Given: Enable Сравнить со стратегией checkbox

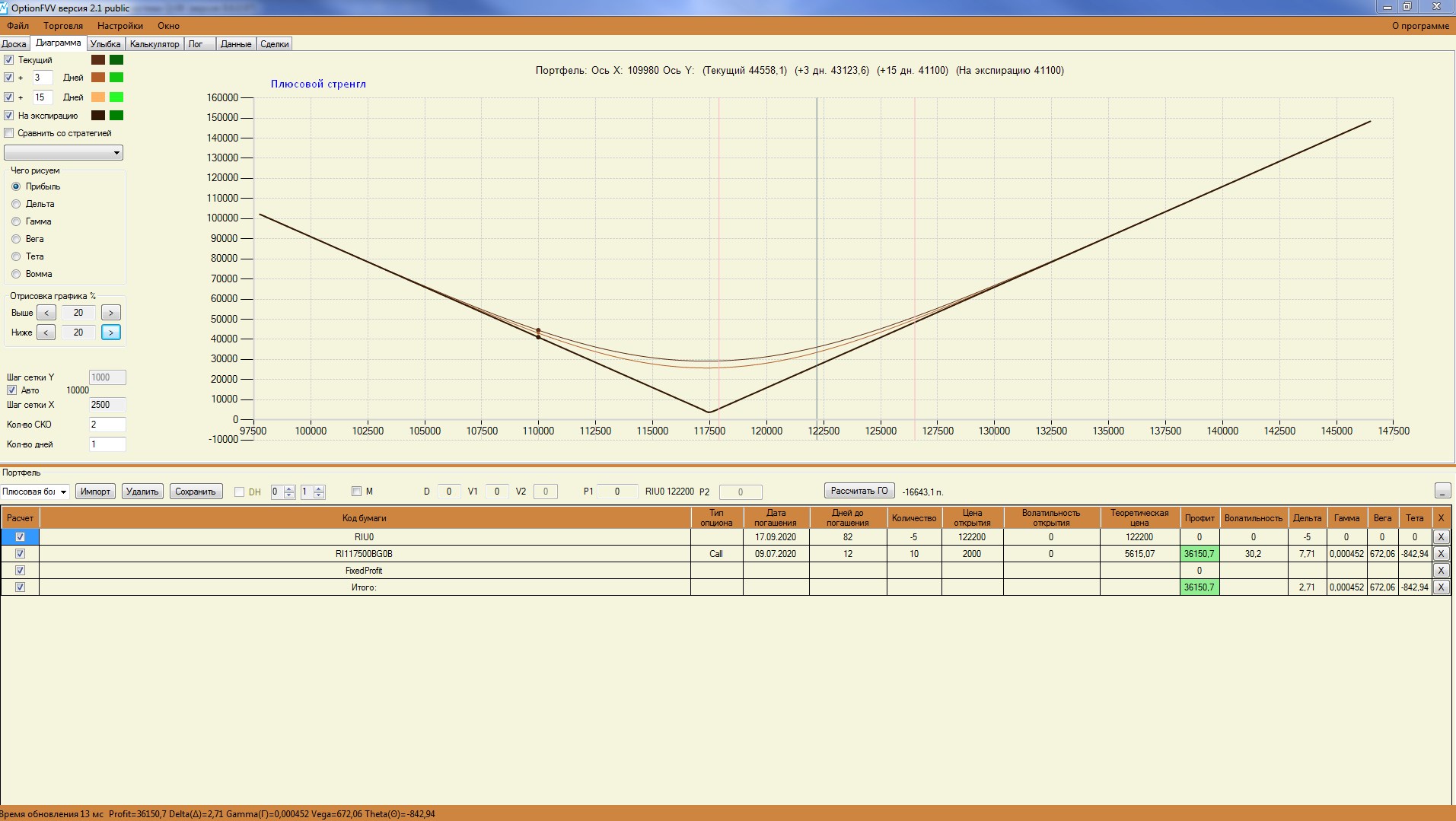Looking at the screenshot, I should click(8, 133).
